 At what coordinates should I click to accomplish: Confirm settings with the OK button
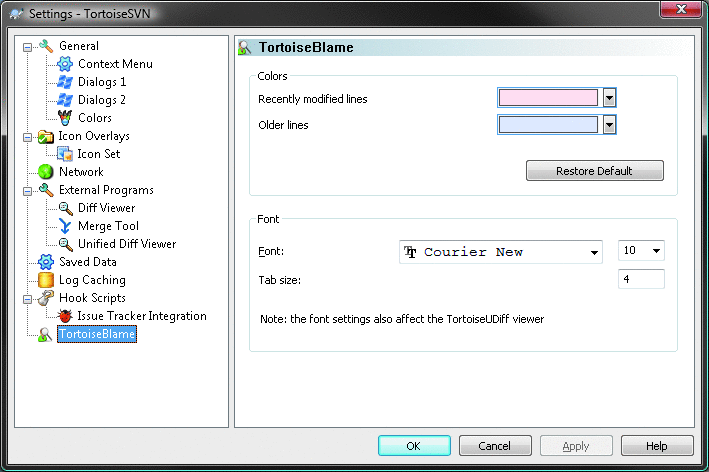click(414, 446)
